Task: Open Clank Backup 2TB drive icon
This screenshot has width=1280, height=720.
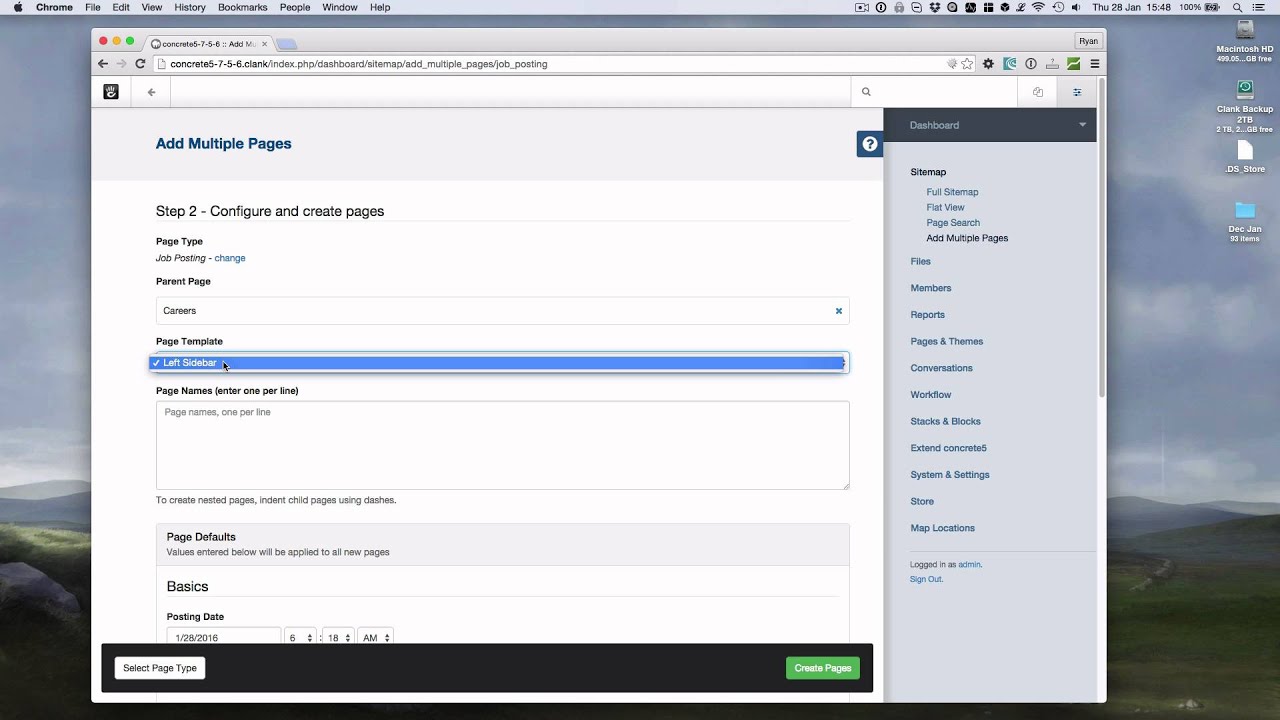Action: [x=1245, y=90]
